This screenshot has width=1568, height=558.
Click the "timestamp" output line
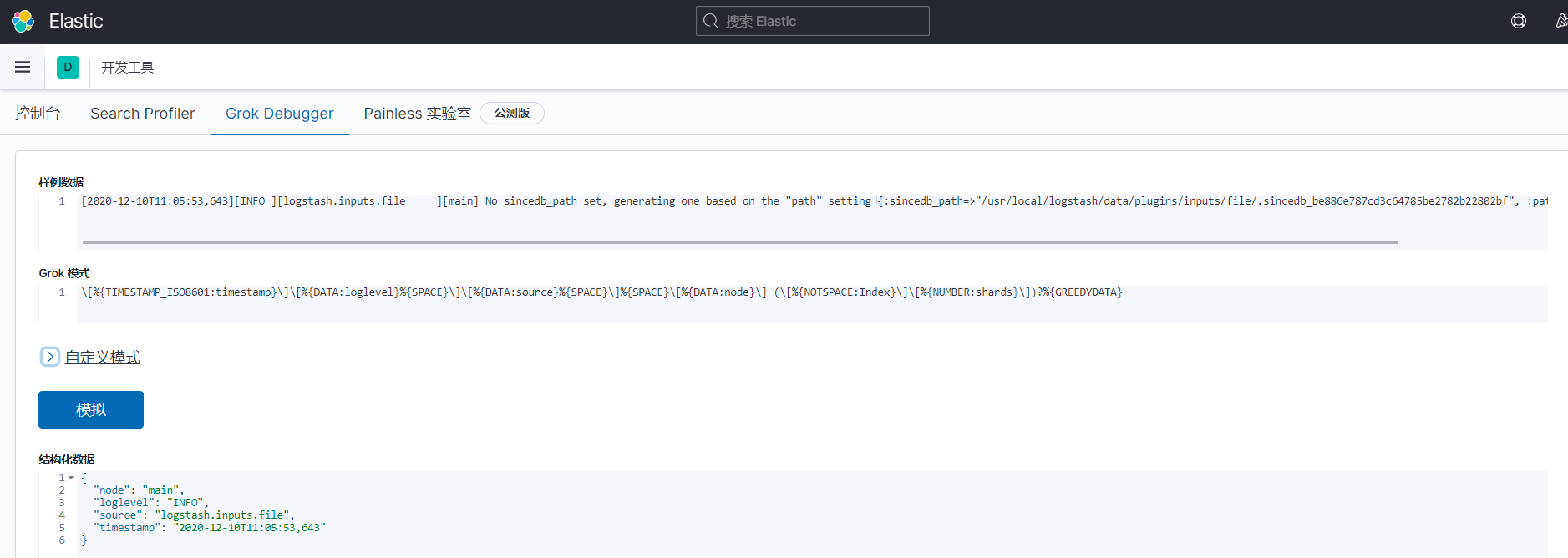tap(210, 528)
